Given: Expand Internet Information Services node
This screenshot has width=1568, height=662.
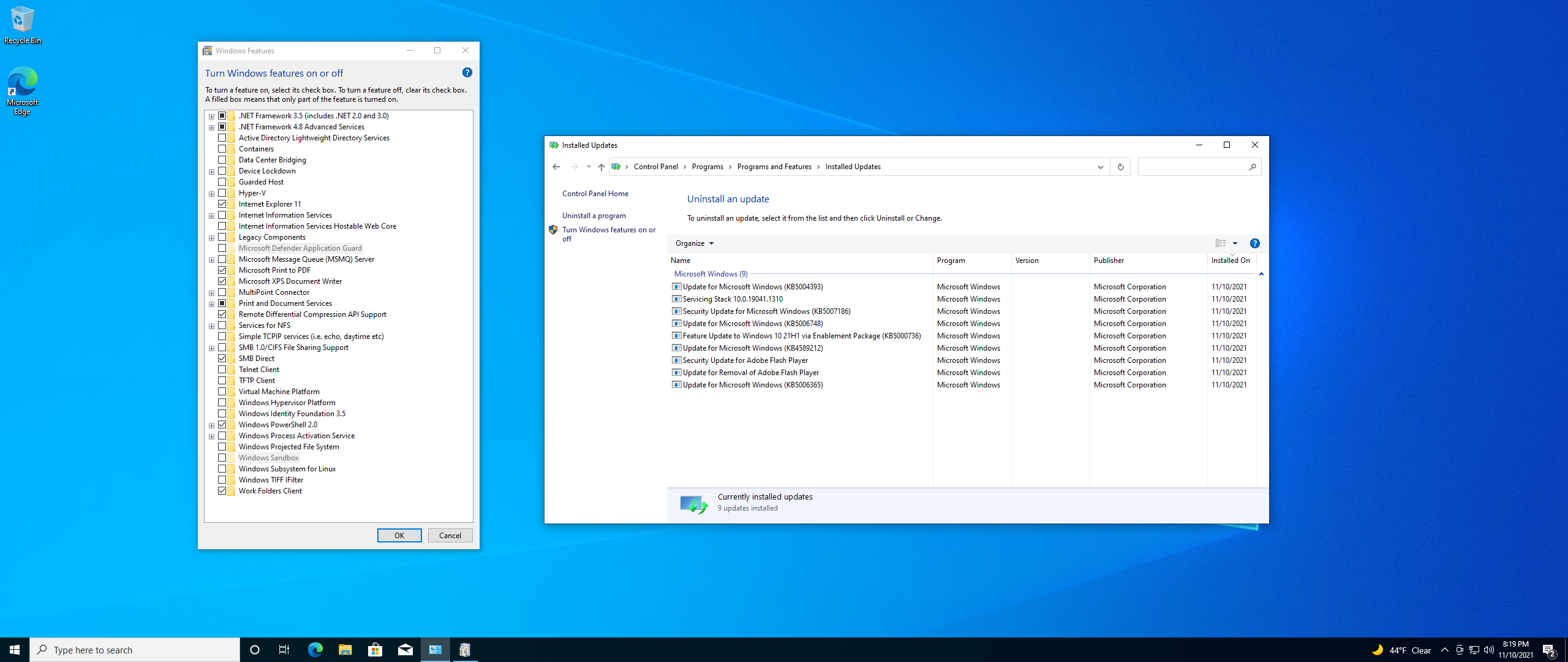Looking at the screenshot, I should (211, 216).
